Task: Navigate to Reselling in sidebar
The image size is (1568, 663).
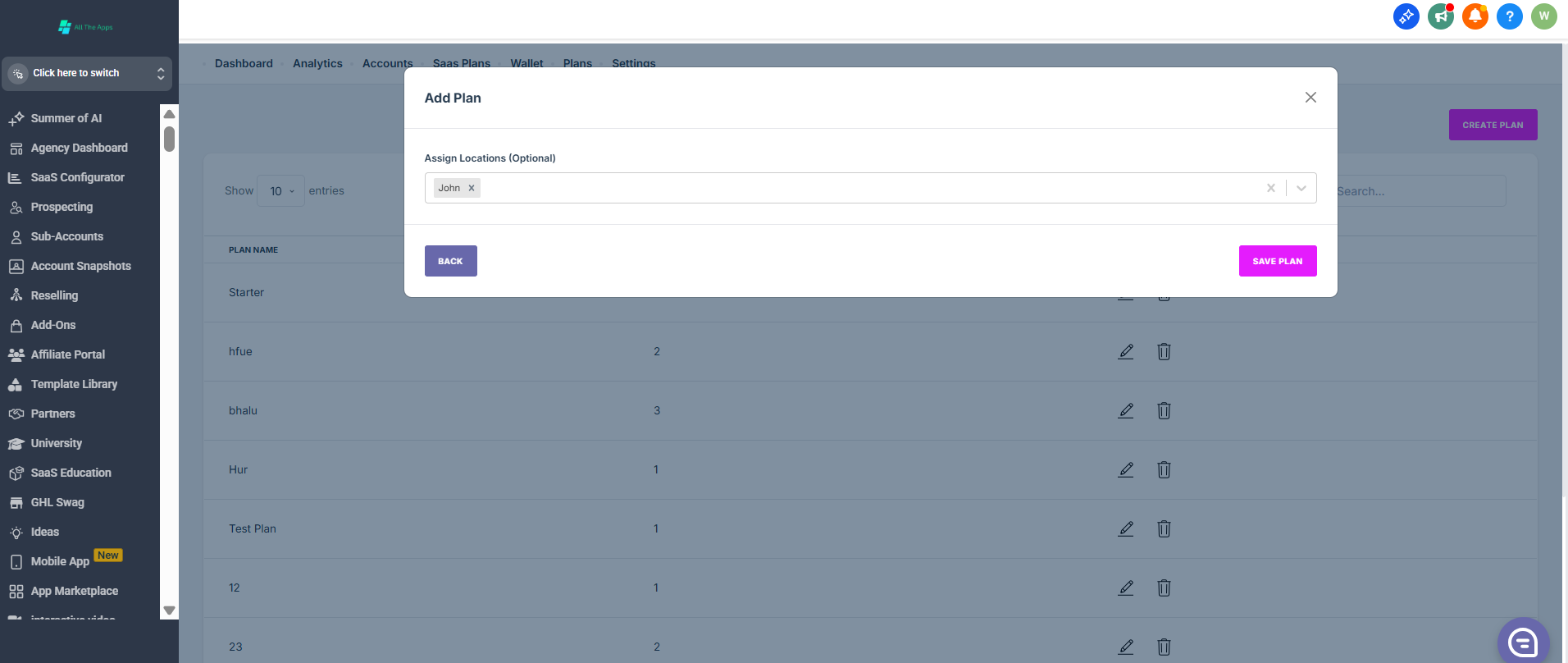Action: (x=54, y=295)
